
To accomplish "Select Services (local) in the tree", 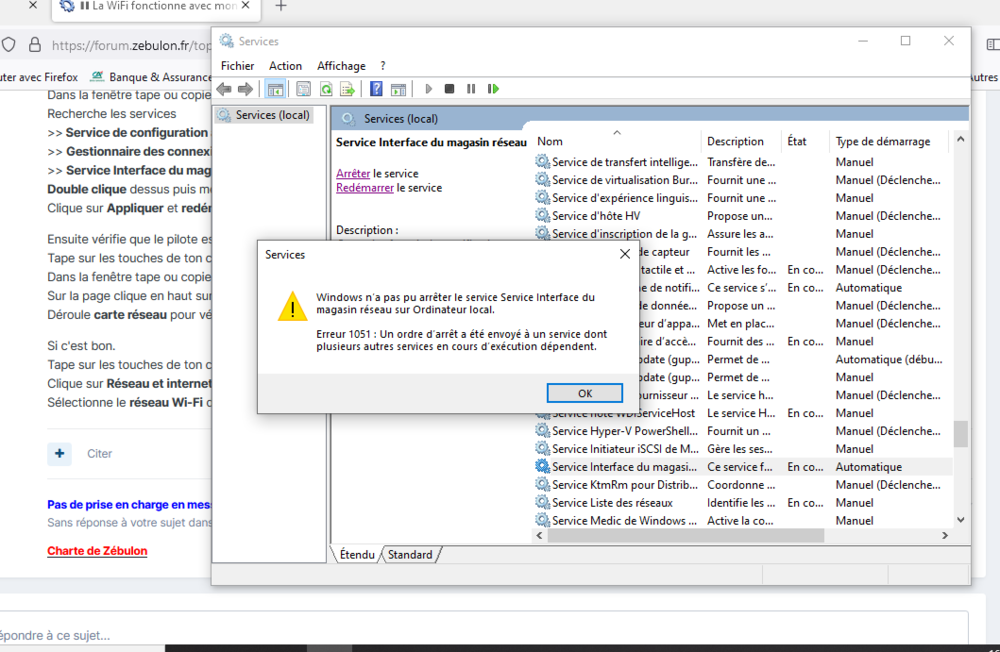I will (272, 115).
